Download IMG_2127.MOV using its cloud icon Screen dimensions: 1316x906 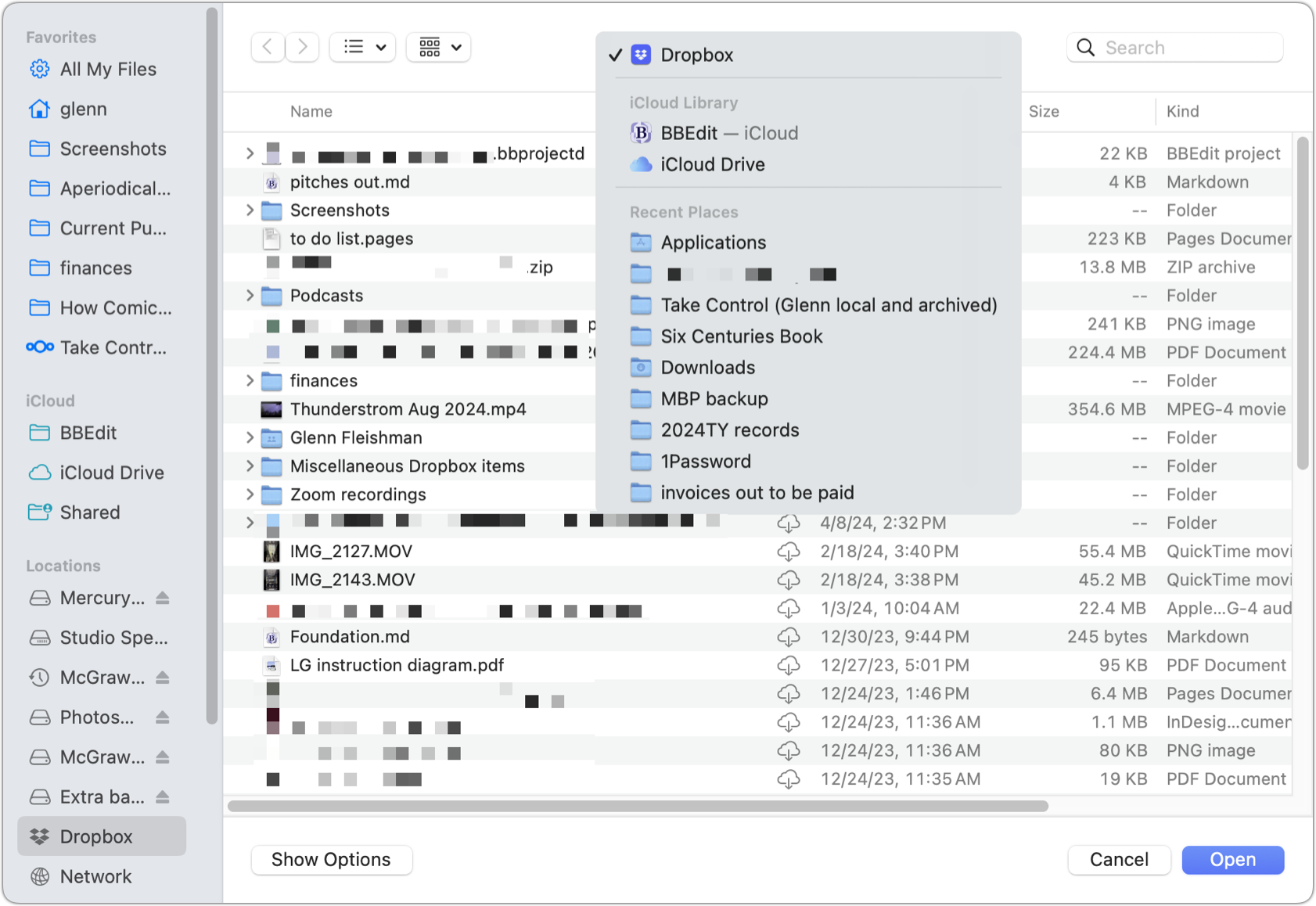pos(789,552)
